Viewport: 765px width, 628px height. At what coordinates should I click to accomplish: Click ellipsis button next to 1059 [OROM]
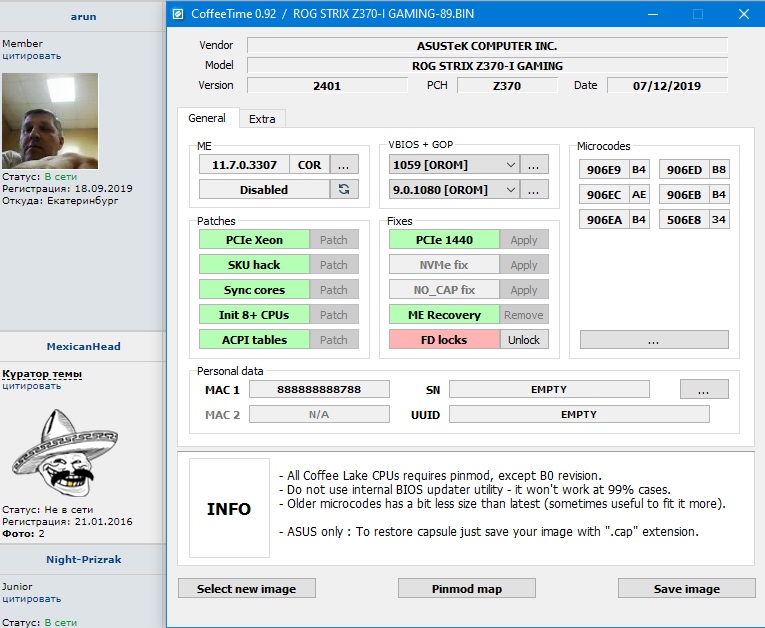click(x=534, y=165)
